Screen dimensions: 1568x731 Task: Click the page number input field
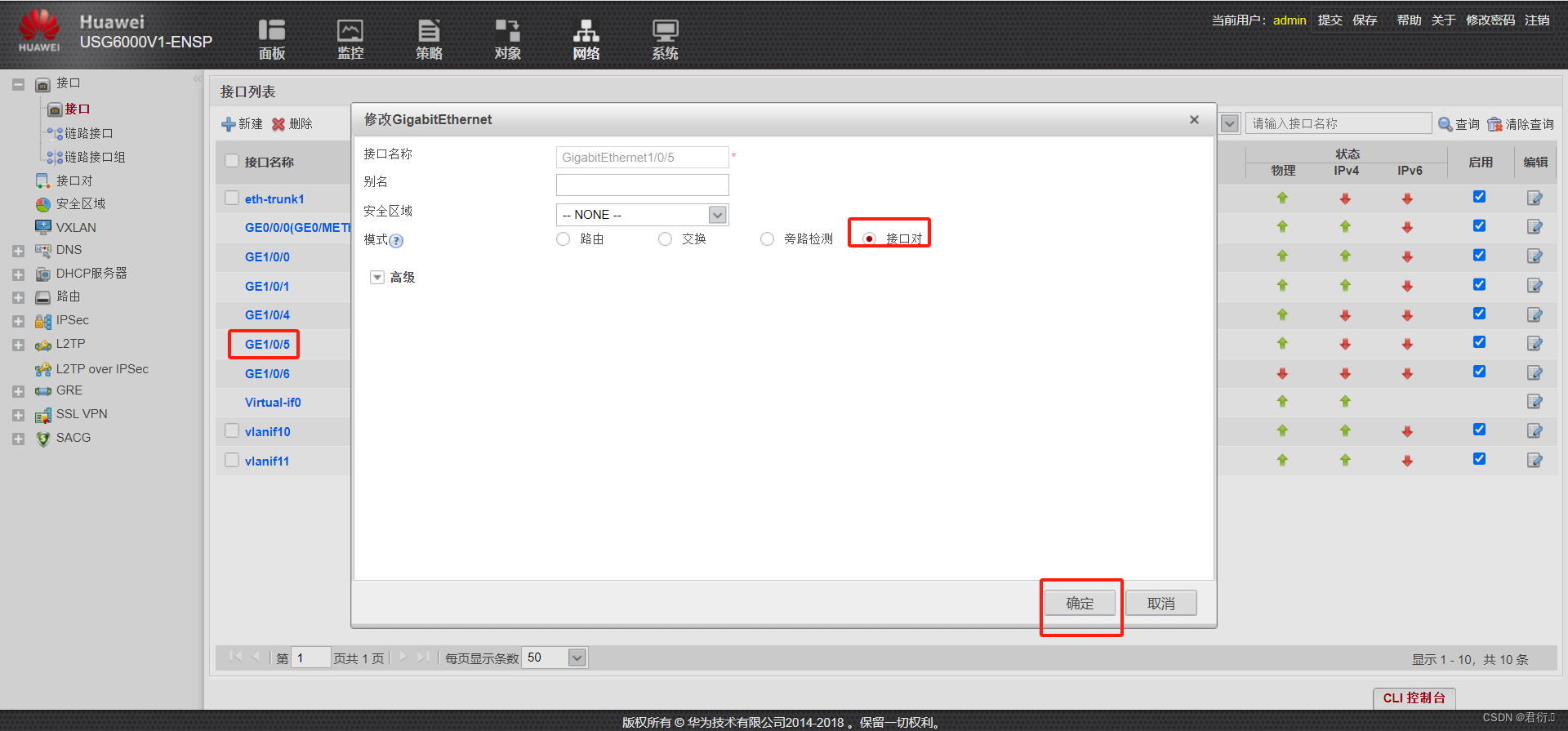click(310, 658)
